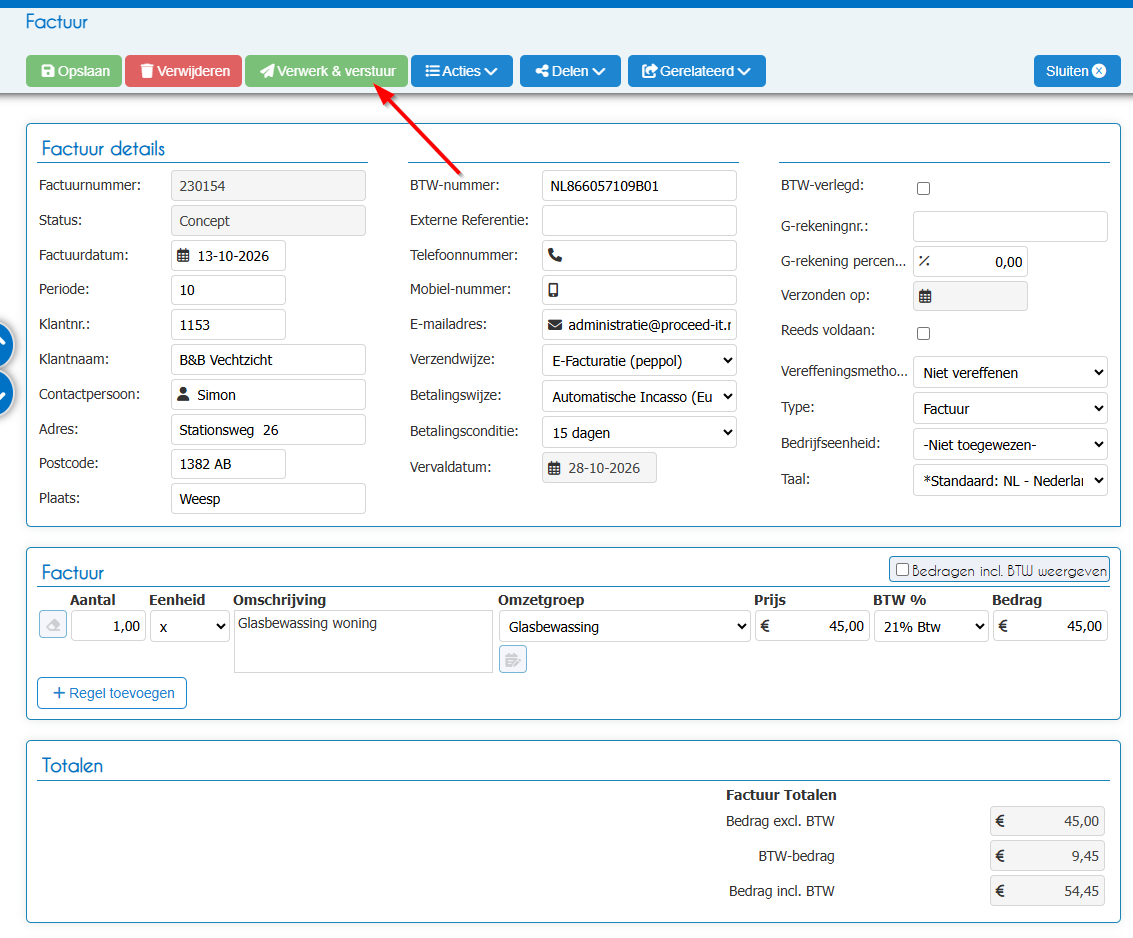Image resolution: width=1133 pixels, height=938 pixels.
Task: Open the Acties menu
Action: [462, 71]
